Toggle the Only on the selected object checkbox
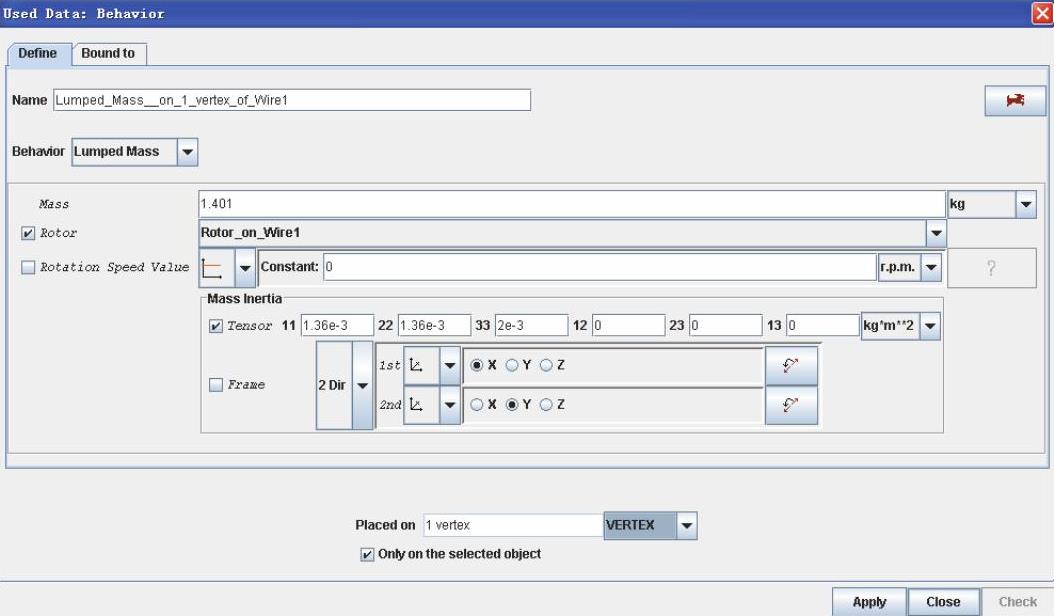This screenshot has height=616, width=1054. pos(368,554)
